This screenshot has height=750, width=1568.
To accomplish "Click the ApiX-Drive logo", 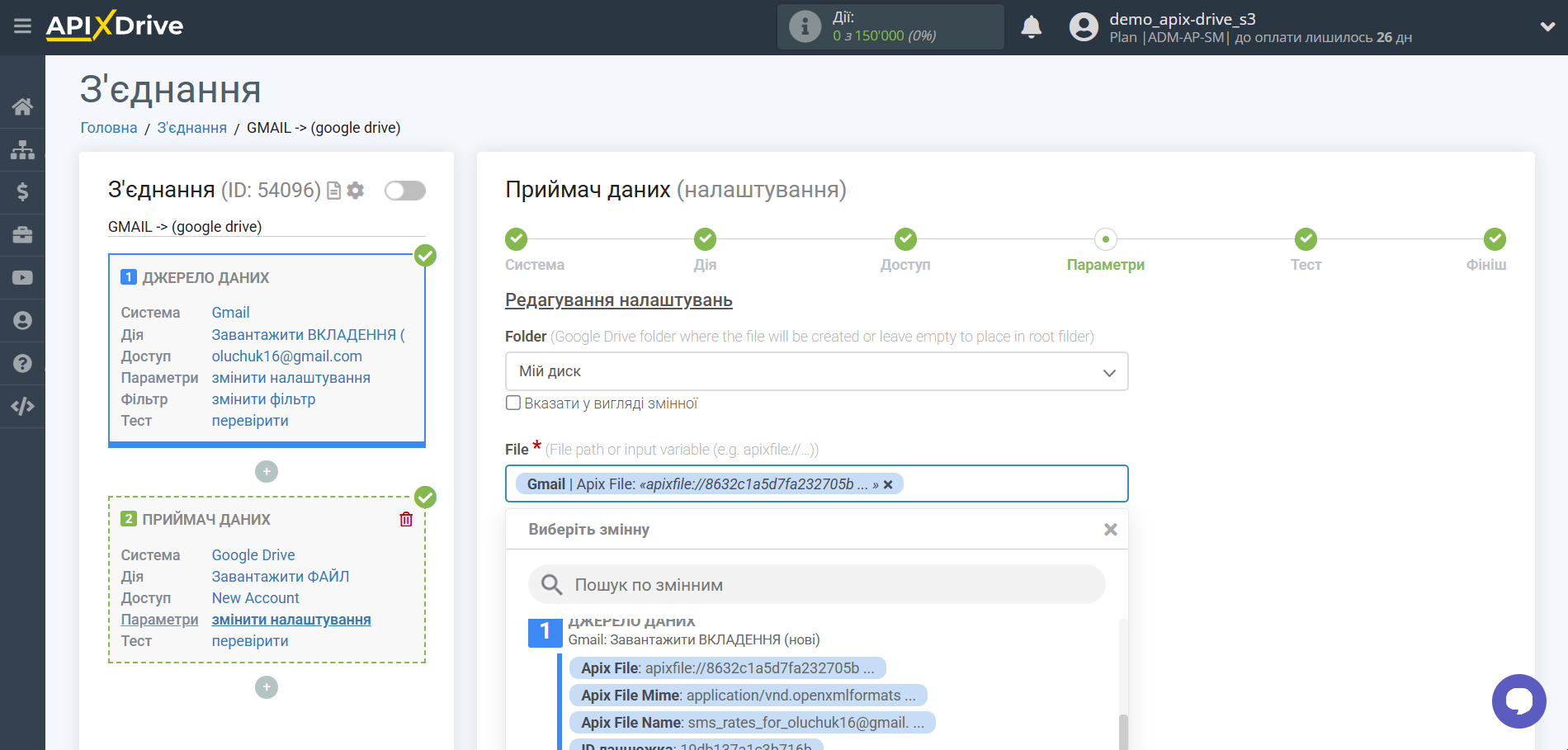I will [x=115, y=26].
